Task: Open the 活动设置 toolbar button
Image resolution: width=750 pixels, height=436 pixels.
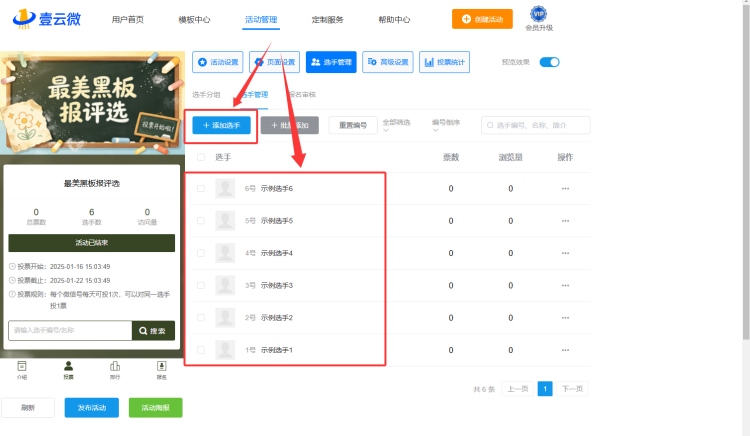Action: [x=218, y=62]
